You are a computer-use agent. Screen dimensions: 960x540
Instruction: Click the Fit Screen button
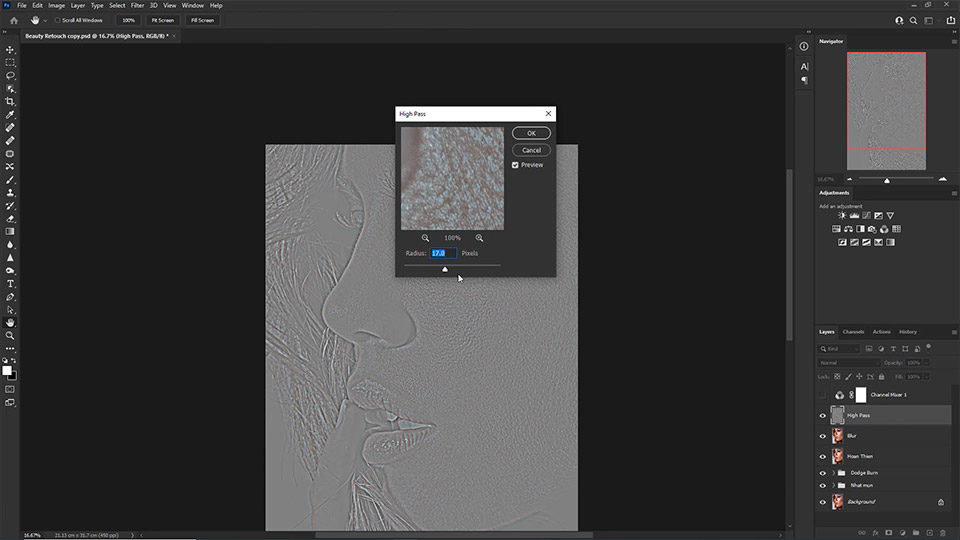click(x=162, y=20)
